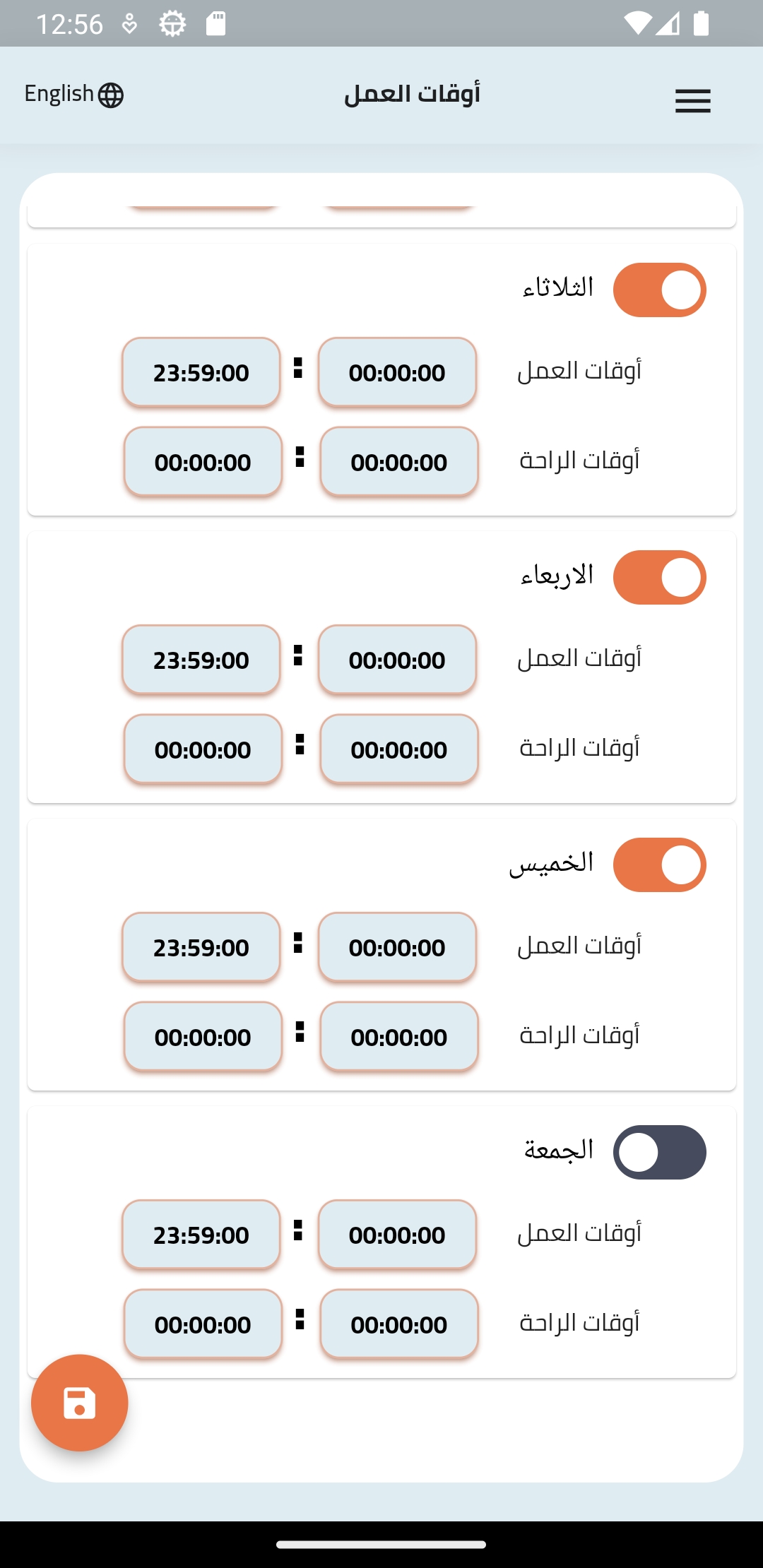Screen dimensions: 763x1568
Task: Tap the orange floppy disk save button
Action: tap(80, 1403)
